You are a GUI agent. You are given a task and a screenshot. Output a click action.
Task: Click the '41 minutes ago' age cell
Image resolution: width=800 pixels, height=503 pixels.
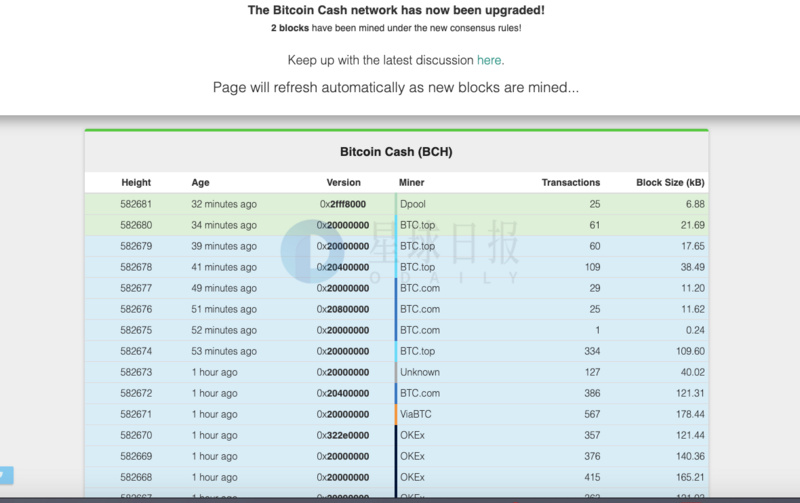click(x=224, y=267)
